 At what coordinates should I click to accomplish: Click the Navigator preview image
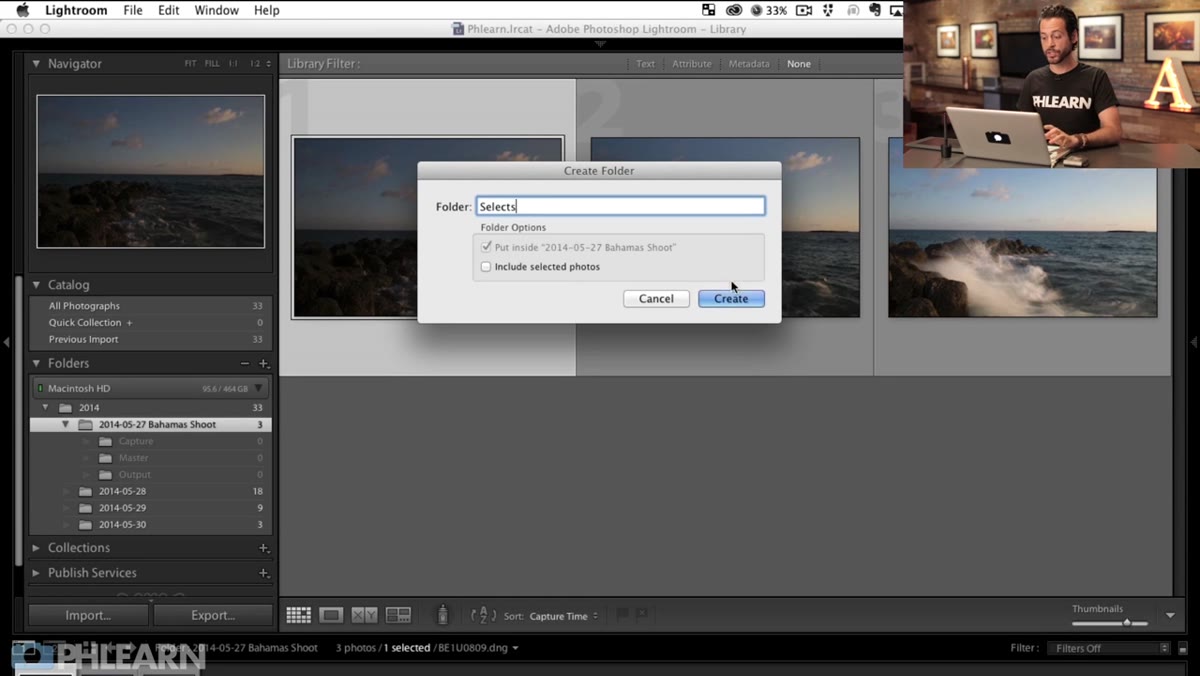click(x=151, y=171)
